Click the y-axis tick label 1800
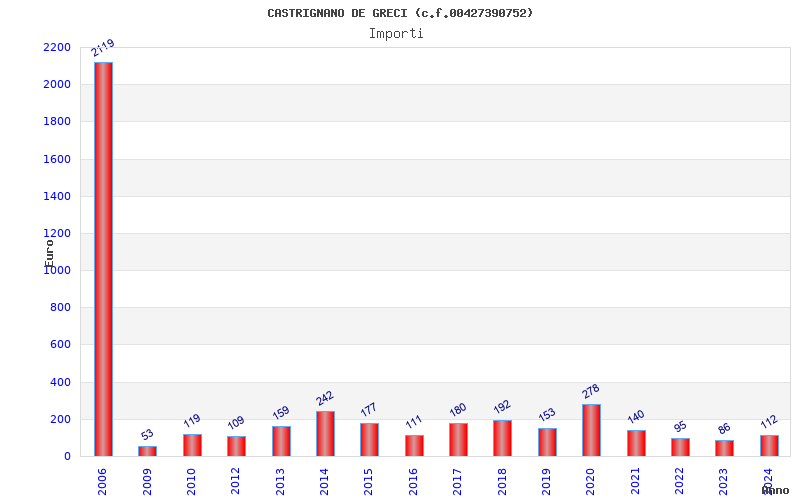The width and height of the screenshot is (800, 500). 57,121
